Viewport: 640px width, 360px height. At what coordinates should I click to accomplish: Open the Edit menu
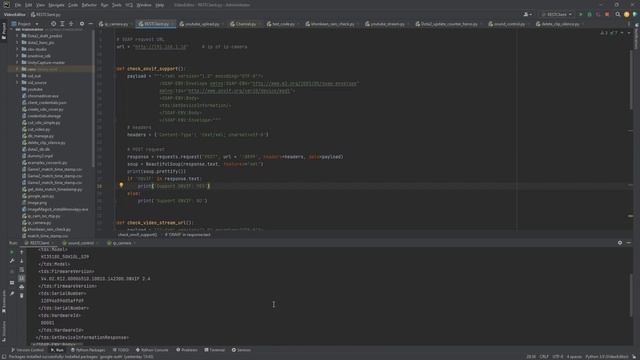pyautogui.click(x=29, y=5)
